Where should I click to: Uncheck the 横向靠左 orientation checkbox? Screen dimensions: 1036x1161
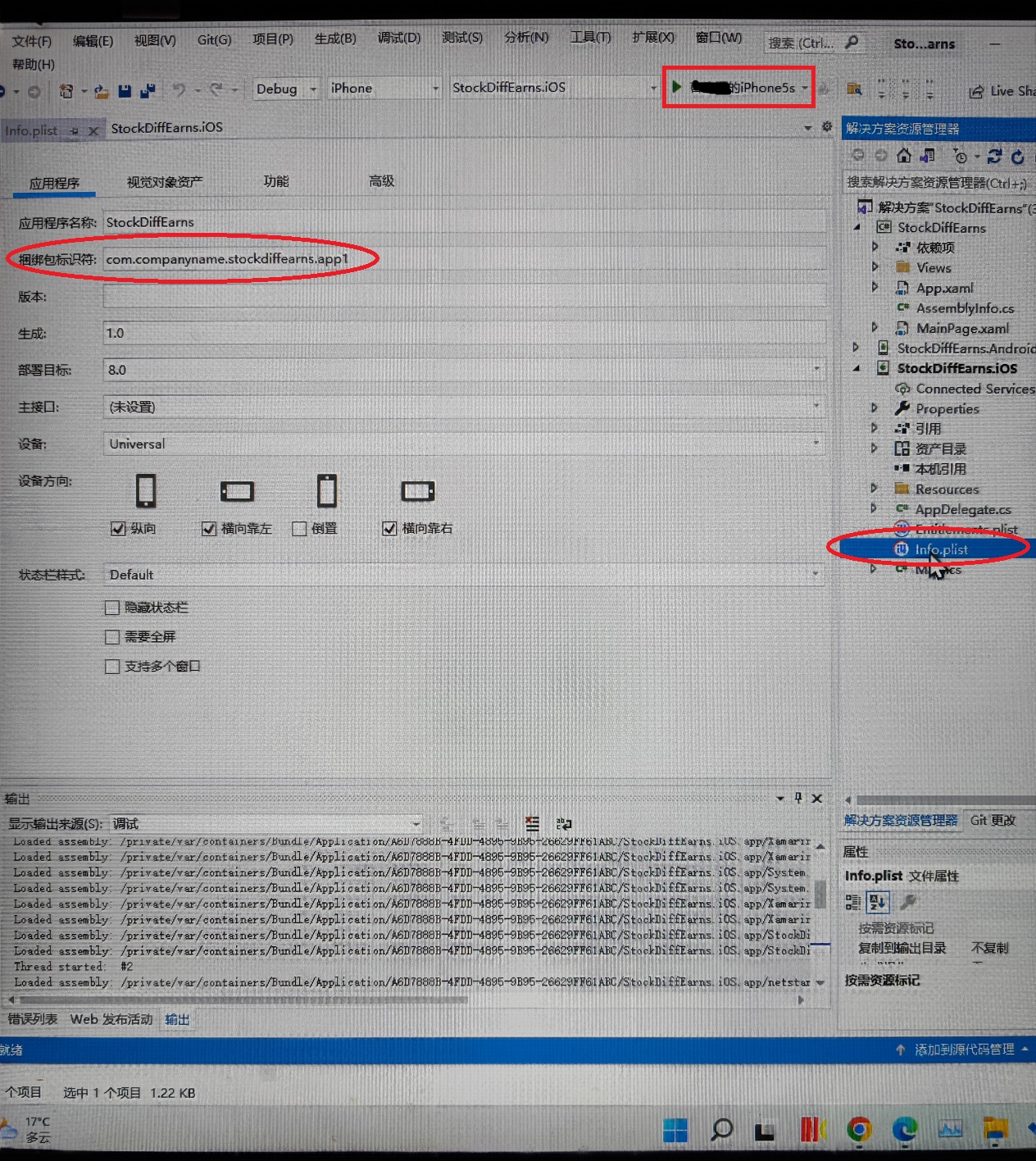tap(209, 529)
